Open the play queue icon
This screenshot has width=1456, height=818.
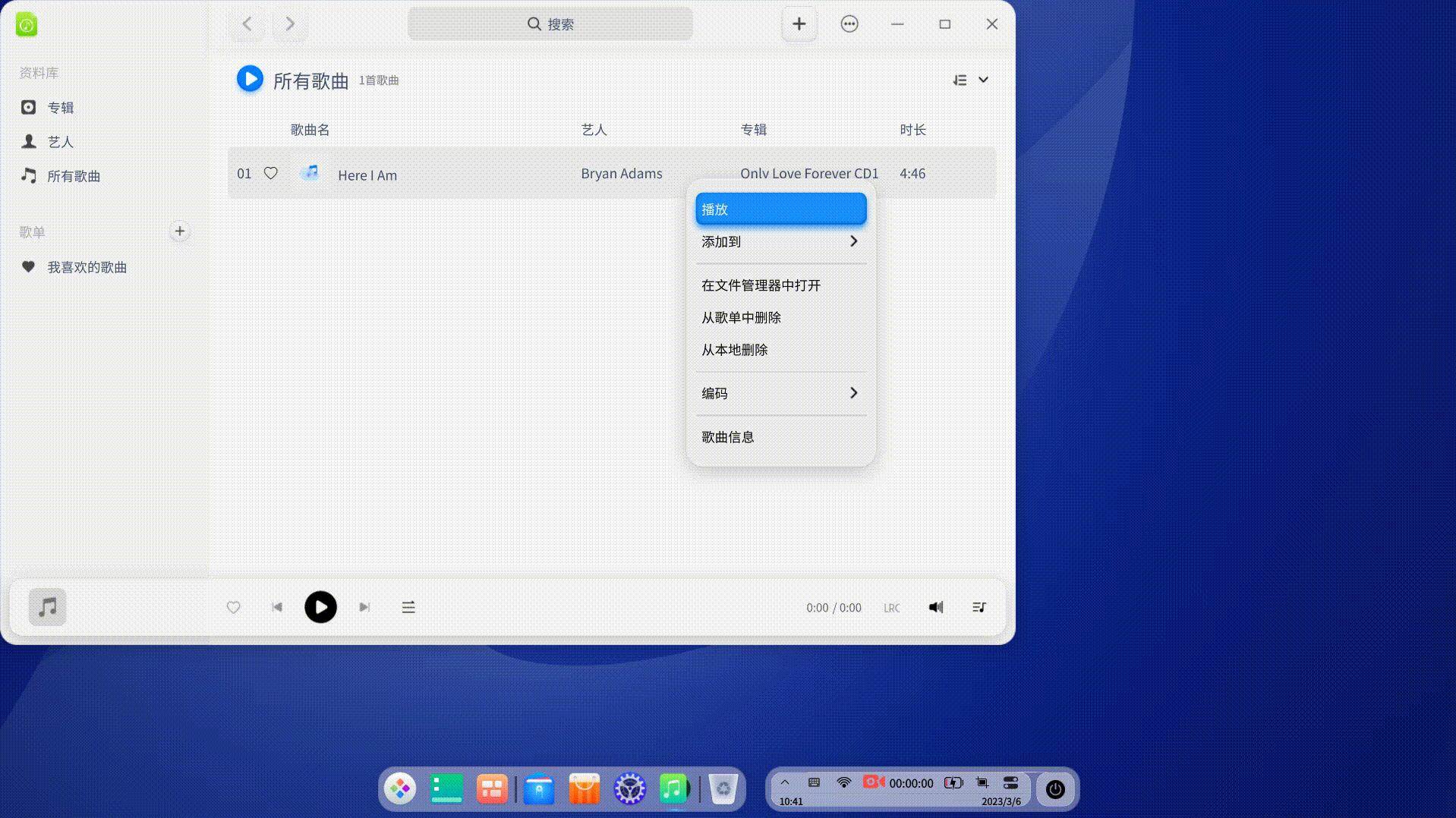[x=979, y=607]
